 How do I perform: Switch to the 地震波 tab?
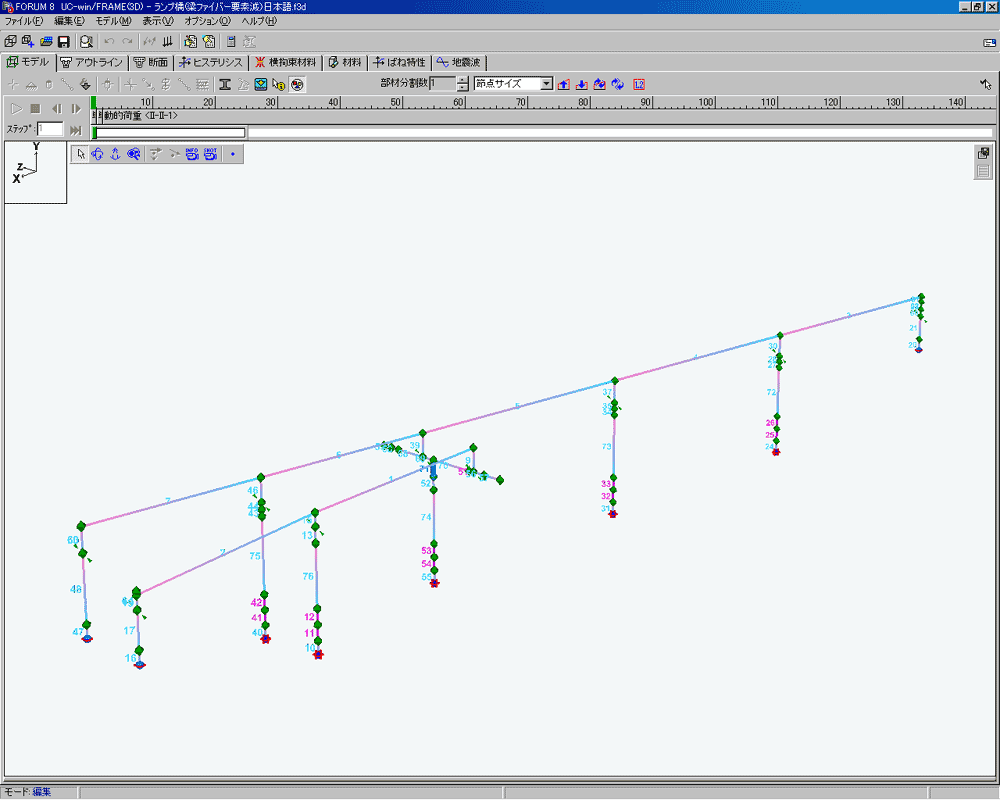coord(458,62)
